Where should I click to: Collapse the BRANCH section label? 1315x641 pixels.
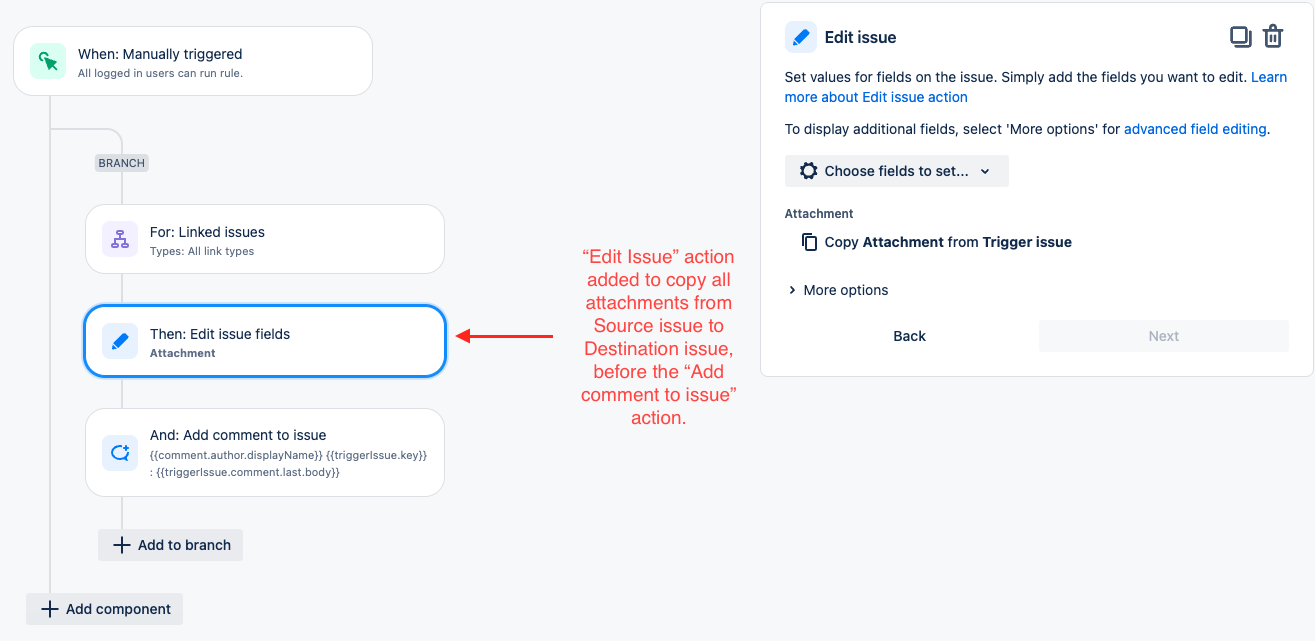tap(121, 162)
